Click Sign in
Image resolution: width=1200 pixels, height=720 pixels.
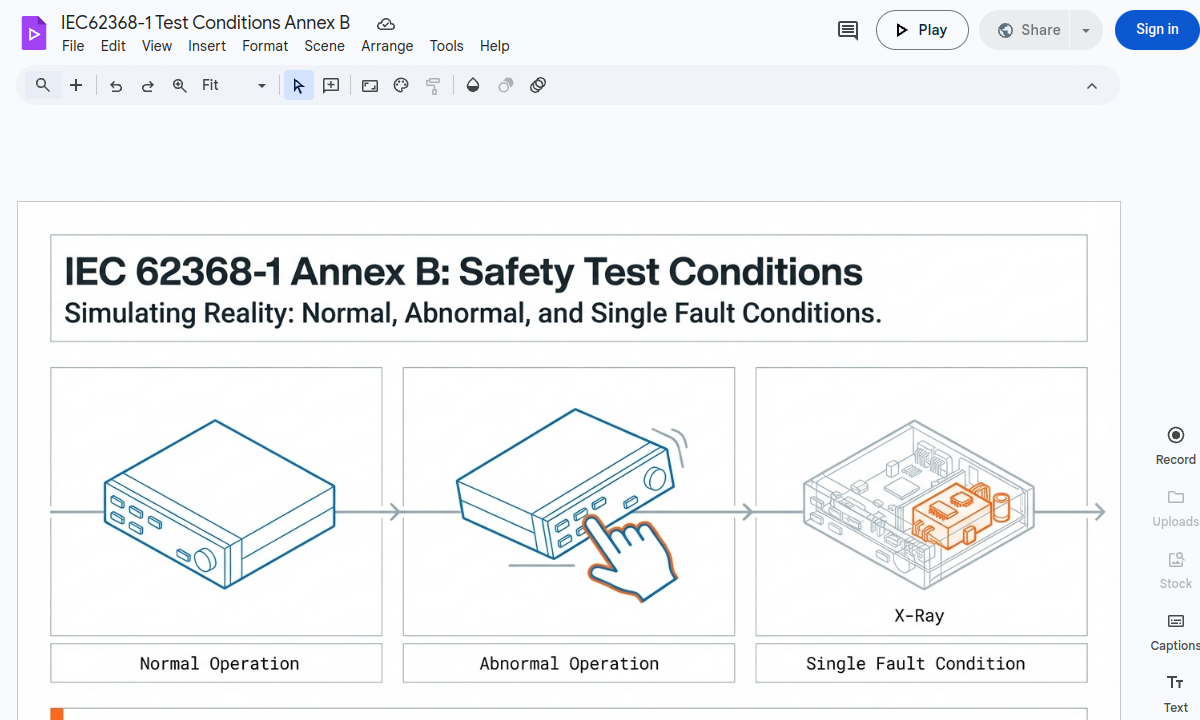(1156, 30)
